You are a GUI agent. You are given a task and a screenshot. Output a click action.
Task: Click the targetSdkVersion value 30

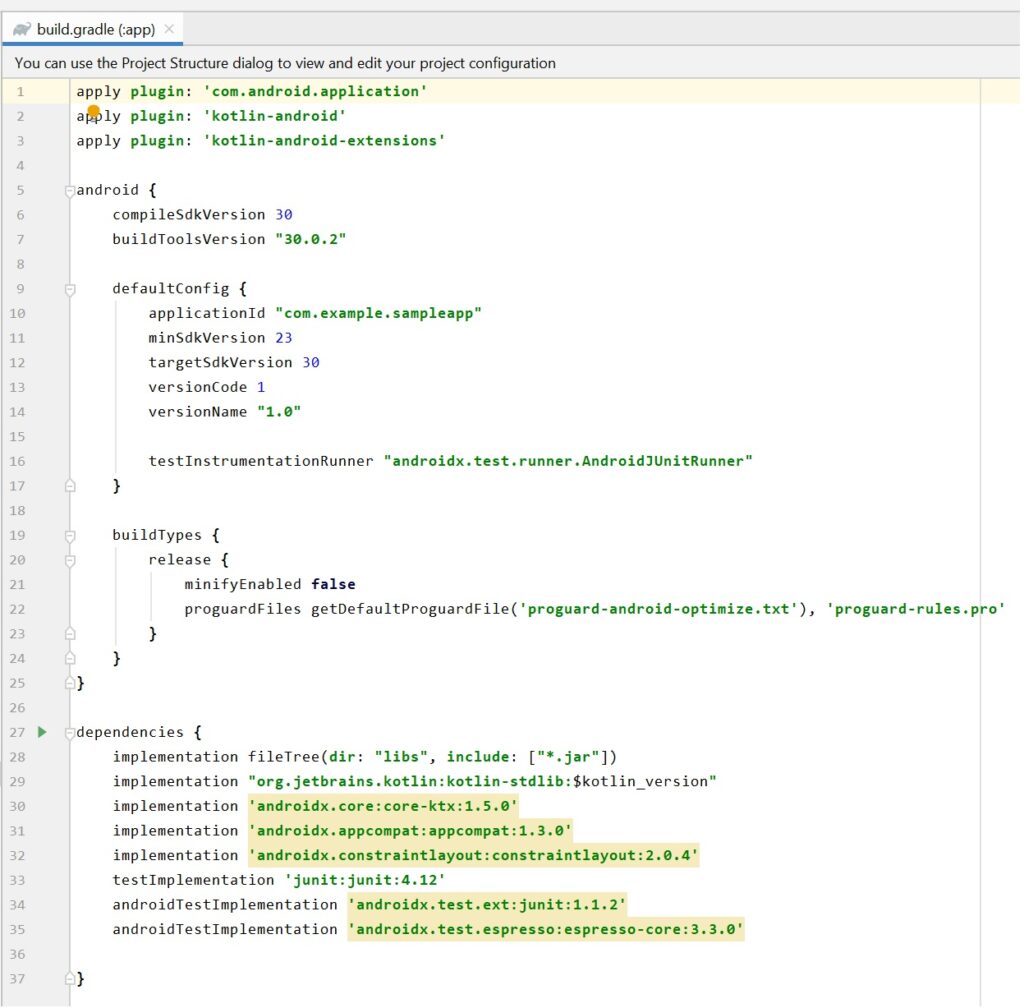pyautogui.click(x=310, y=363)
